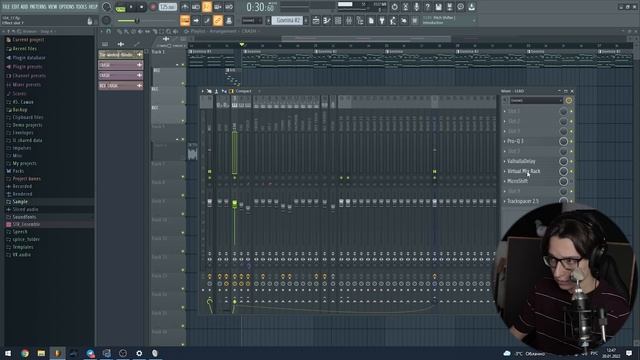Expand the MicroShift slot arrow menu
The height and width of the screenshot is (360, 640).
click(x=505, y=181)
